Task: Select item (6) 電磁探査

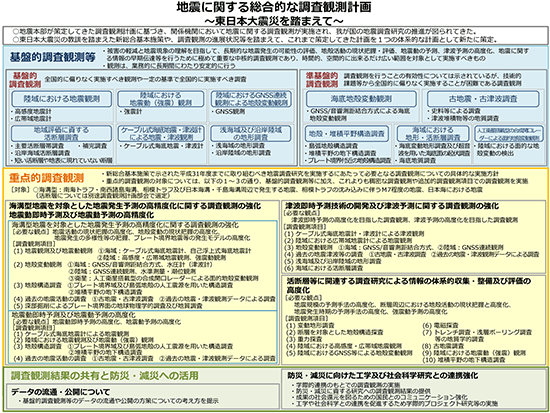Action: click(440, 325)
